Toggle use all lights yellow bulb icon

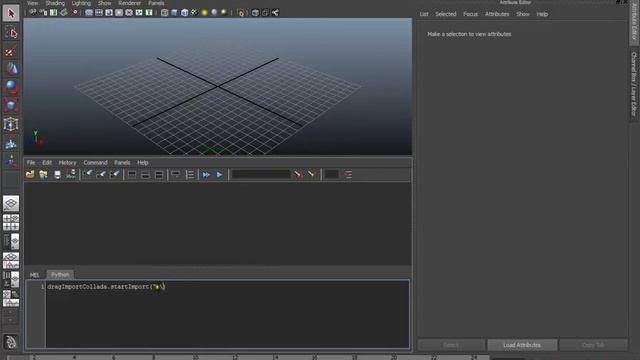204,13
